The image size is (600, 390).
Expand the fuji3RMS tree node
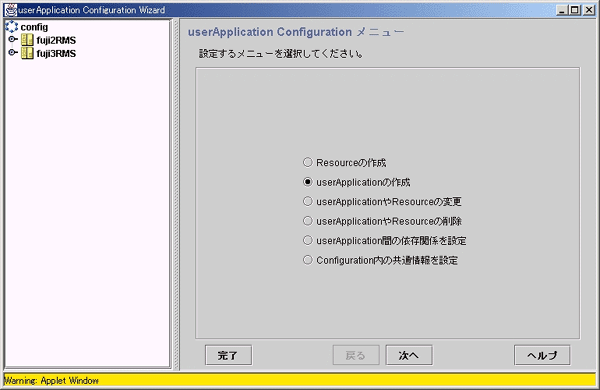13,52
